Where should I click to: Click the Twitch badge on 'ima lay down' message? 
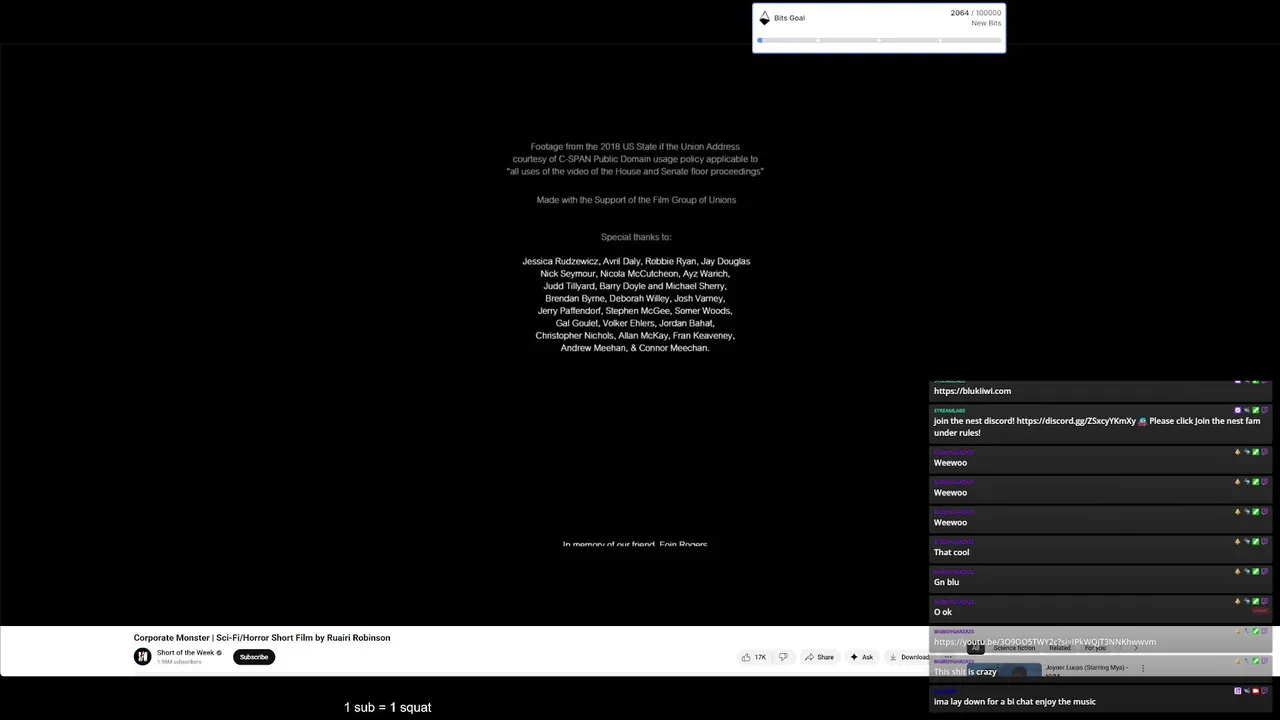click(x=1265, y=691)
